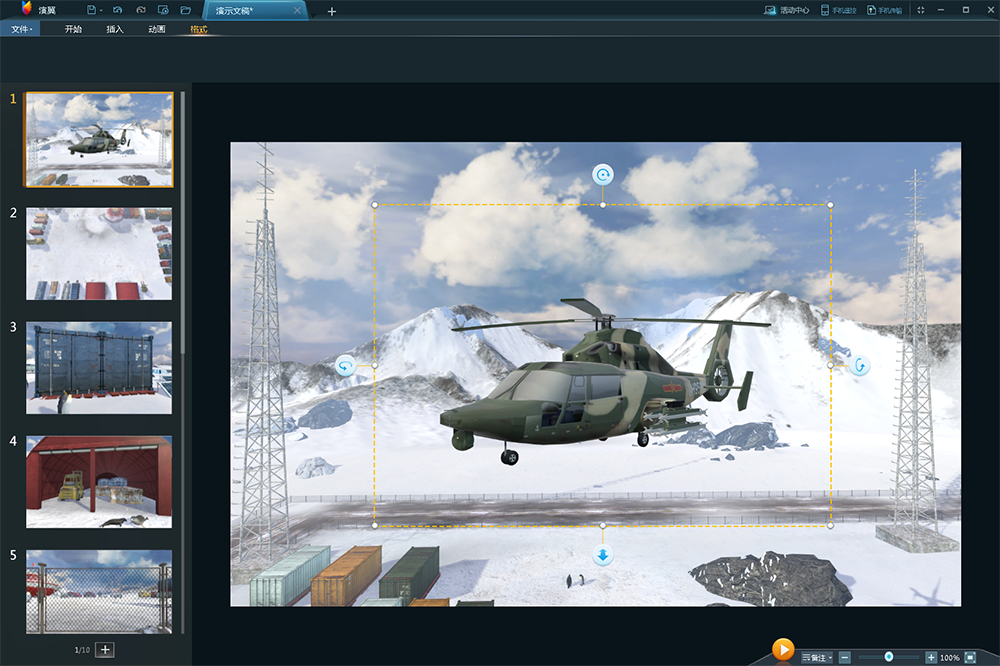
Task: Click the blue down arrow below selection
Action: [x=602, y=555]
